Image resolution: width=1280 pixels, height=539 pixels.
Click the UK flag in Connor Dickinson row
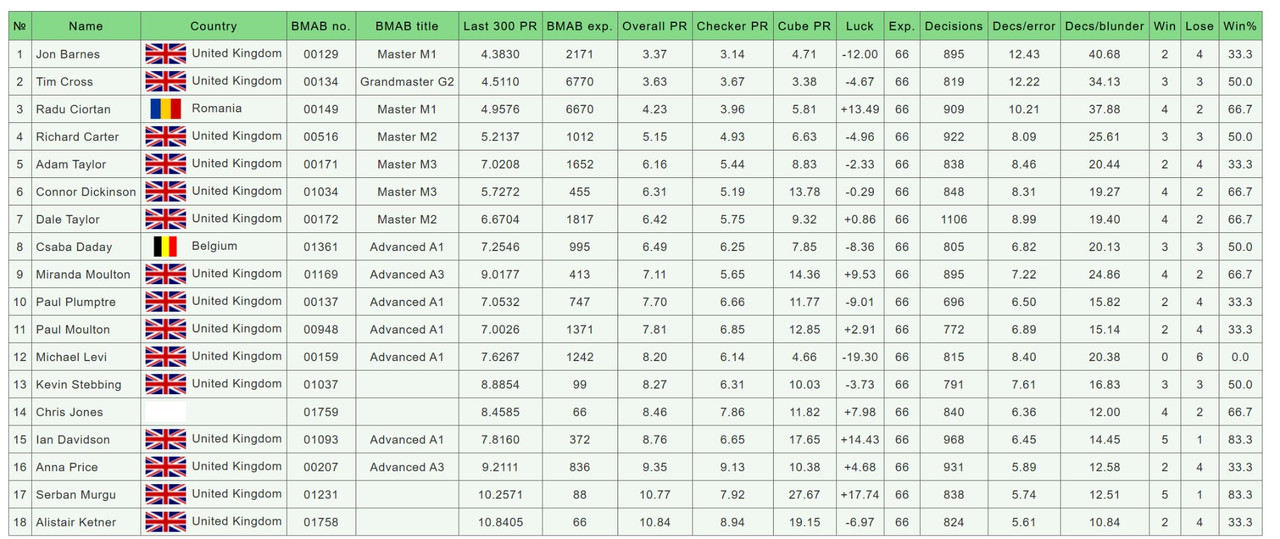[166, 191]
